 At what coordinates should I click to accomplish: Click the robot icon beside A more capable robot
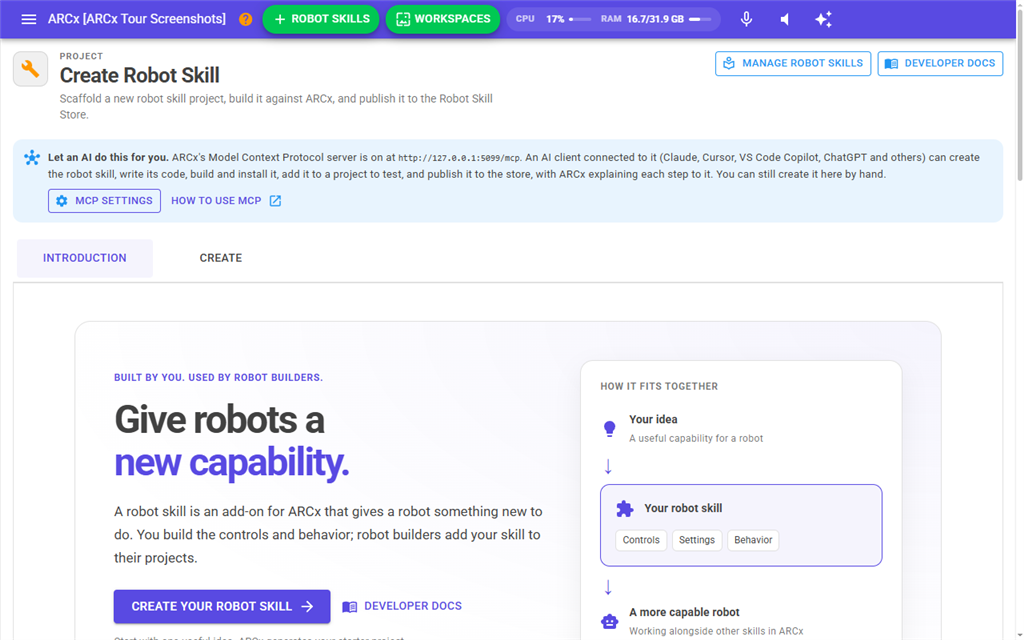click(x=609, y=621)
